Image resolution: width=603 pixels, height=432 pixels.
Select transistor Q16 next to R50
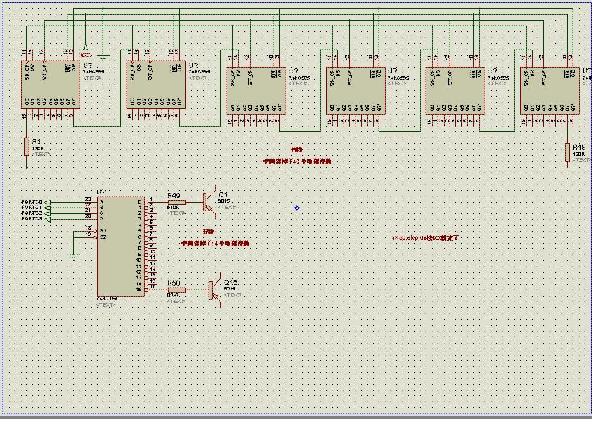coord(214,290)
